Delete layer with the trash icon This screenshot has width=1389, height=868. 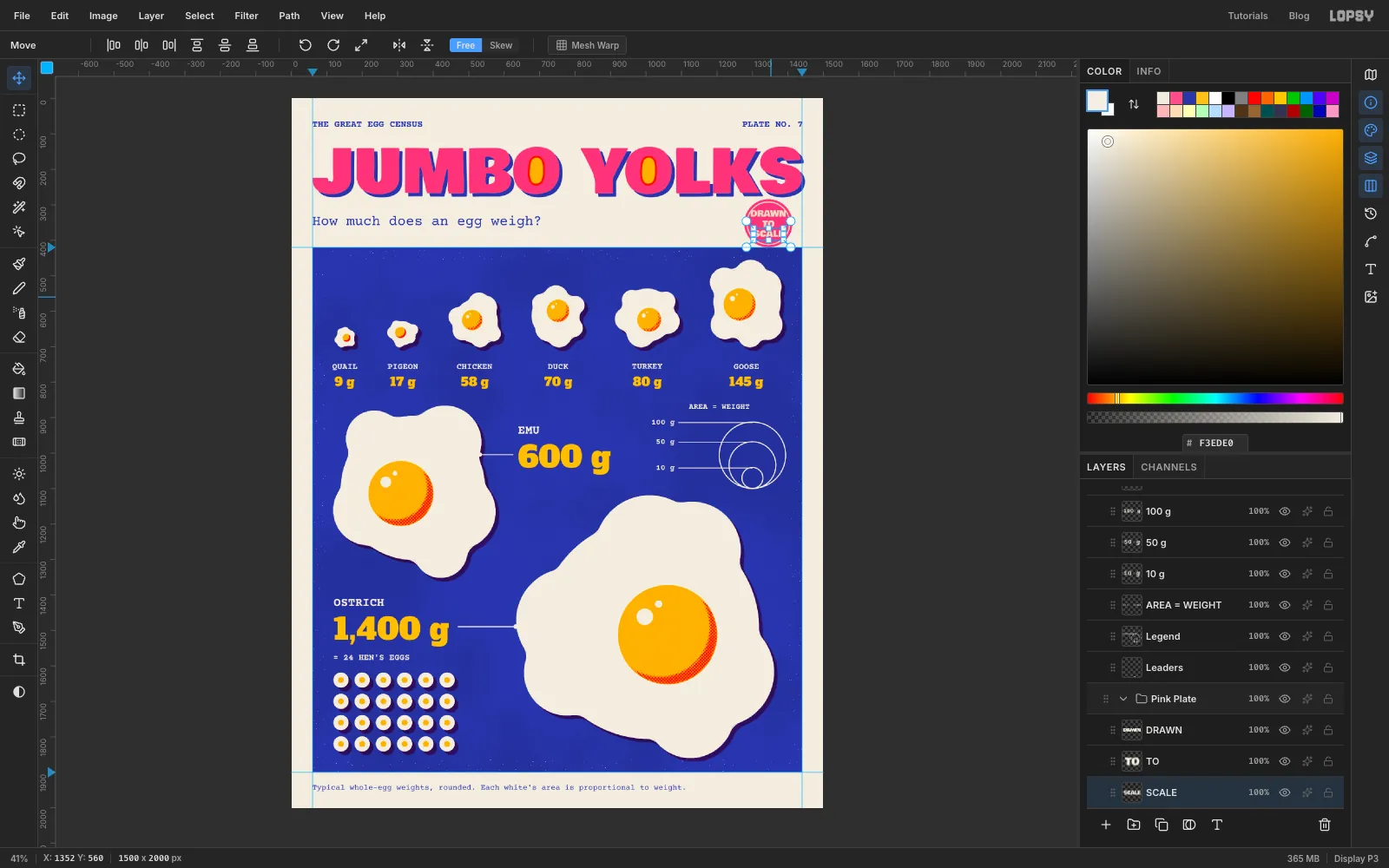(x=1325, y=825)
